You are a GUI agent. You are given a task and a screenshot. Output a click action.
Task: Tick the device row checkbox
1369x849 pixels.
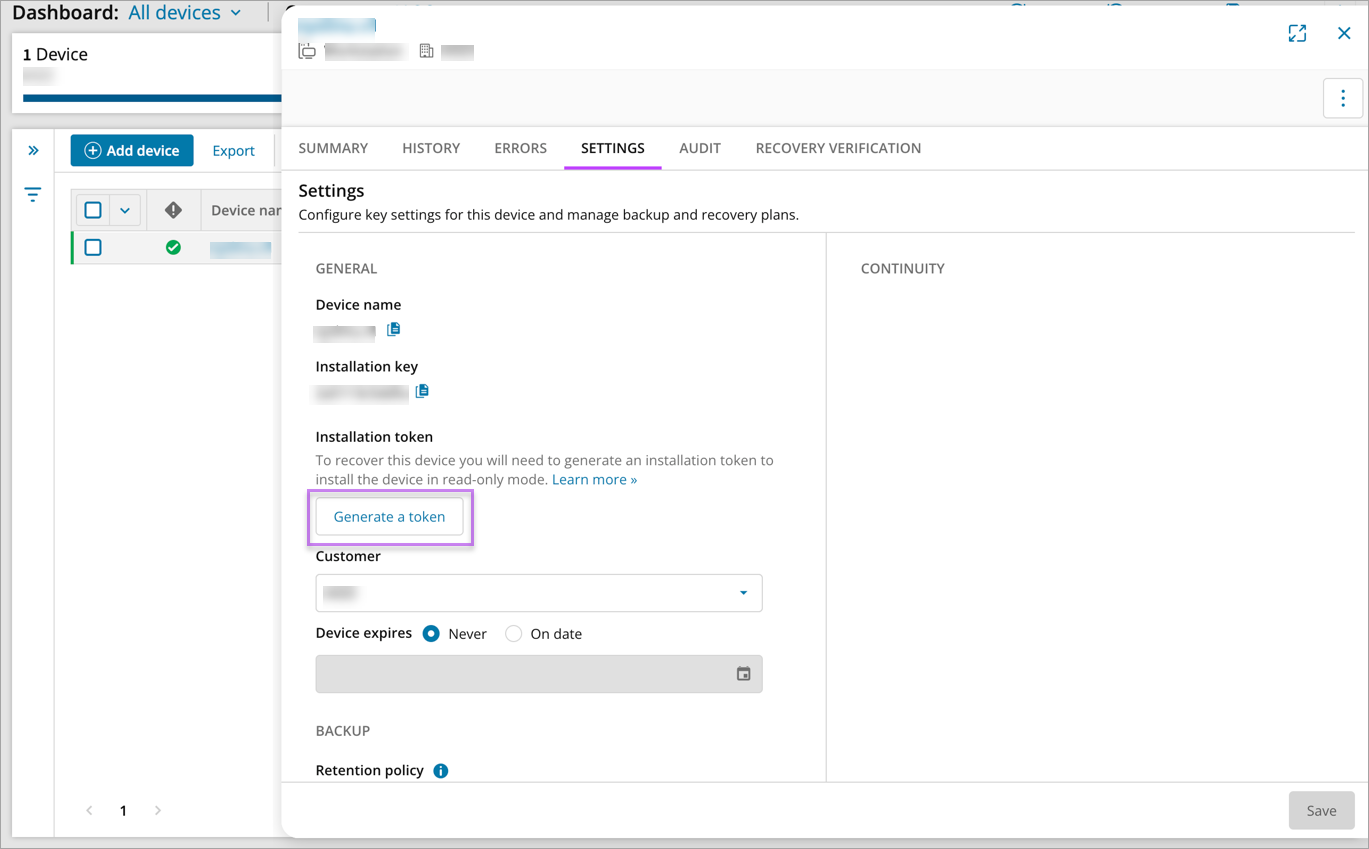click(x=93, y=247)
